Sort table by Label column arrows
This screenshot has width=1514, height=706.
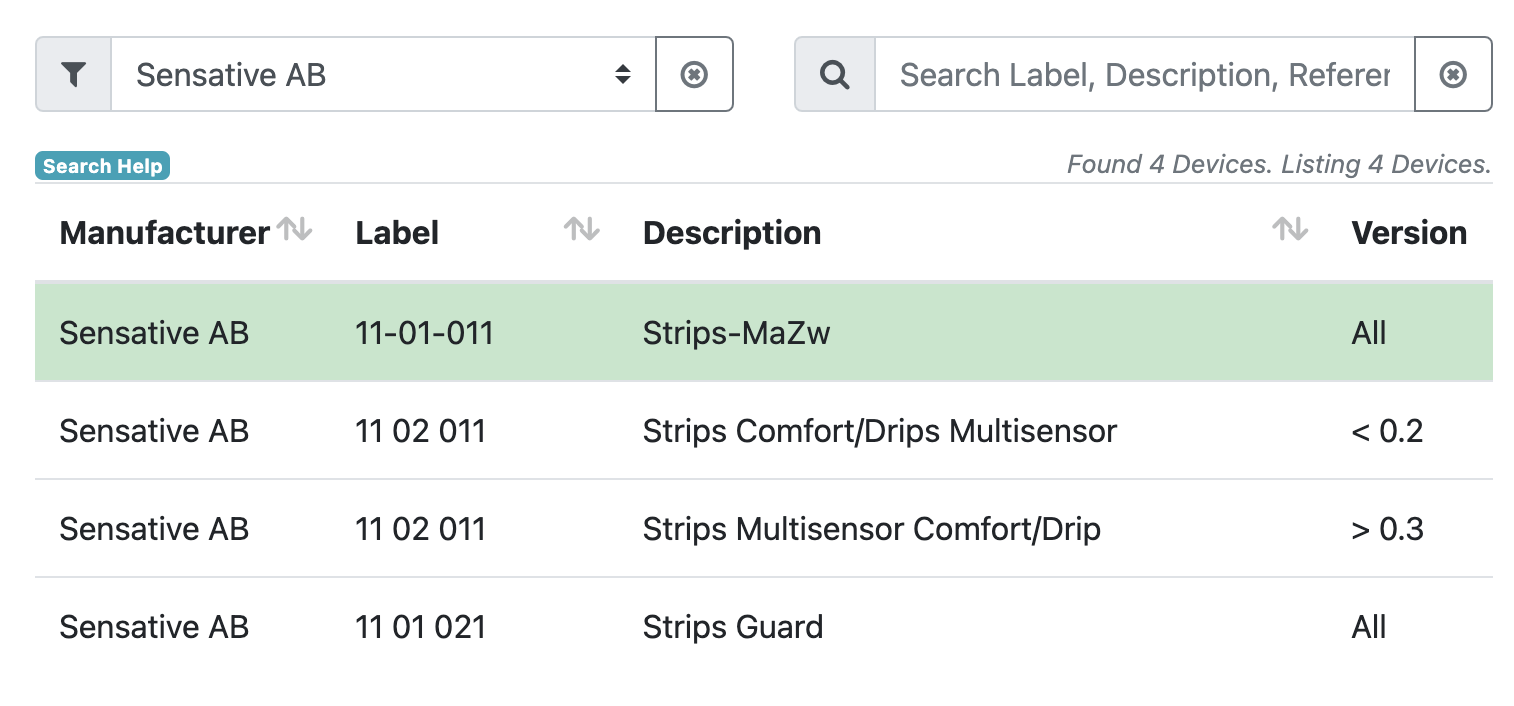coord(581,230)
